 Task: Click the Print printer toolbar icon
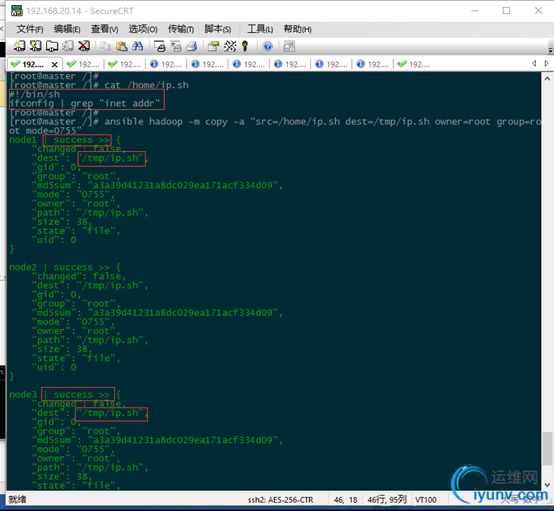[x=192, y=46]
